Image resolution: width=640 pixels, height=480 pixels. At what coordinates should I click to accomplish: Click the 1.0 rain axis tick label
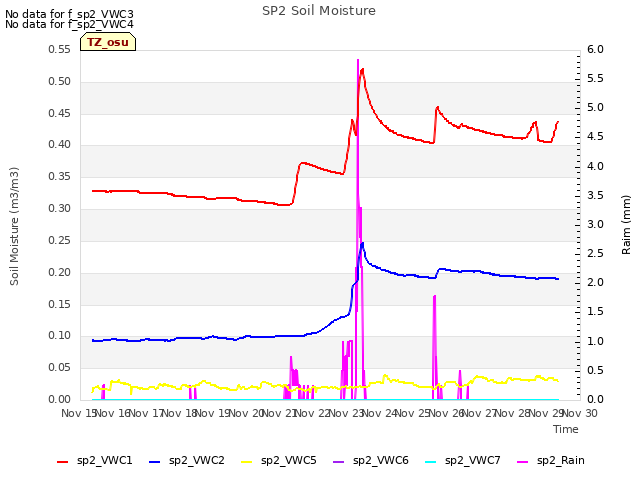(595, 341)
